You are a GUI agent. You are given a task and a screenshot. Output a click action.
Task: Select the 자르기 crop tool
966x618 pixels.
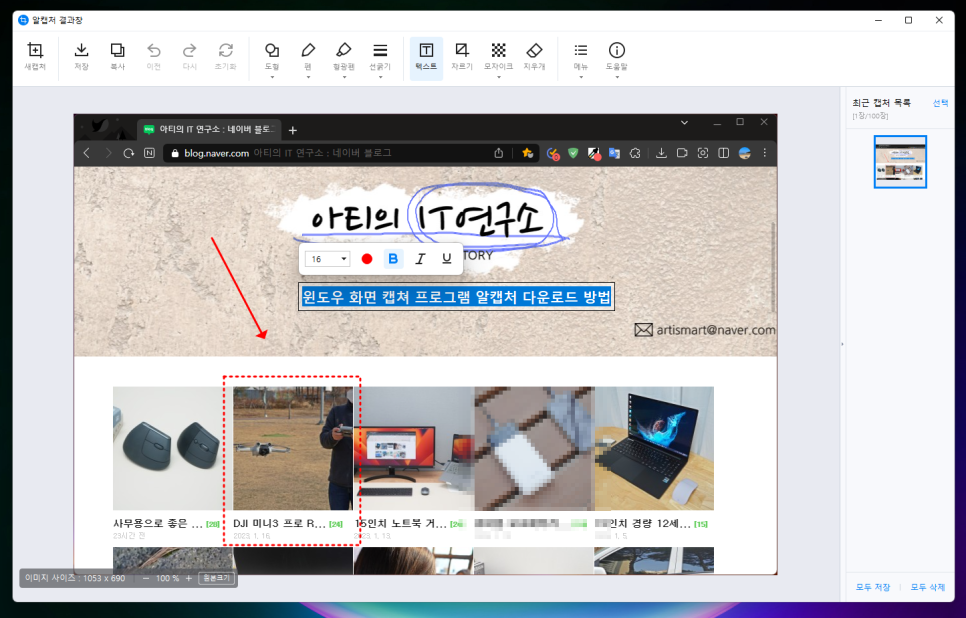pyautogui.click(x=461, y=56)
